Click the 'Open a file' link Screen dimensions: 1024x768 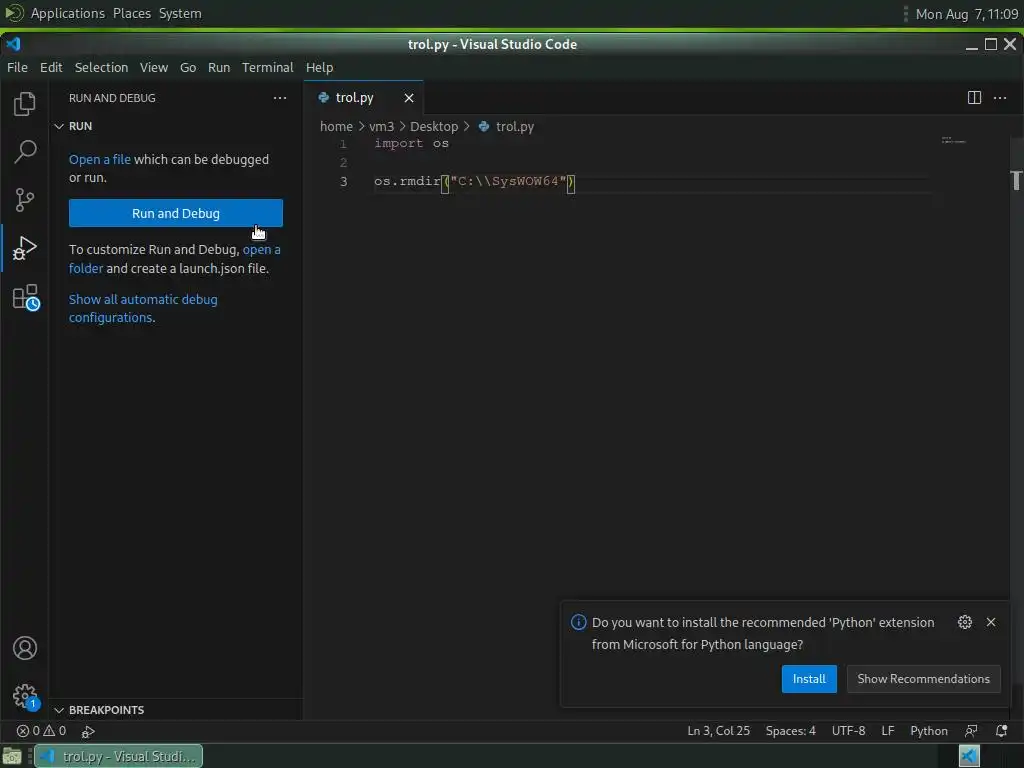(x=100, y=159)
